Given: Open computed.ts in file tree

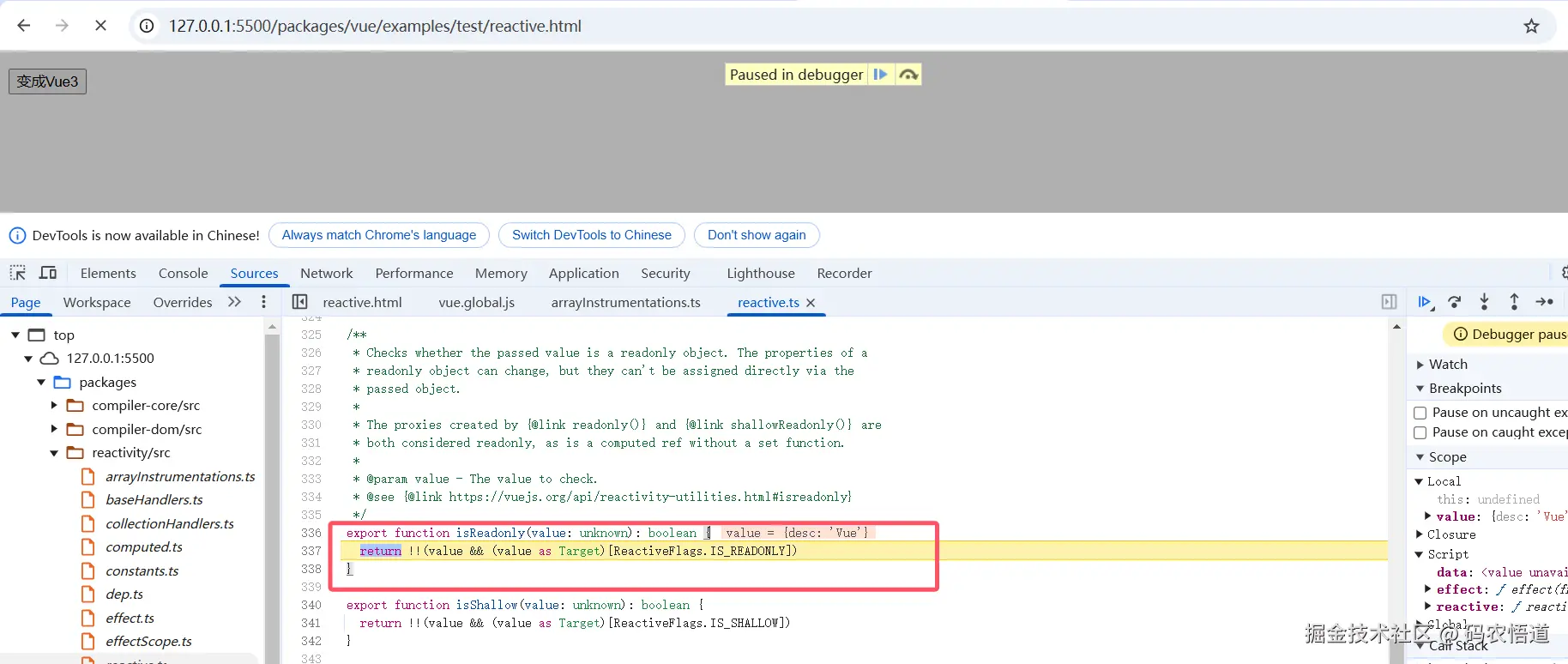Looking at the screenshot, I should [x=144, y=546].
